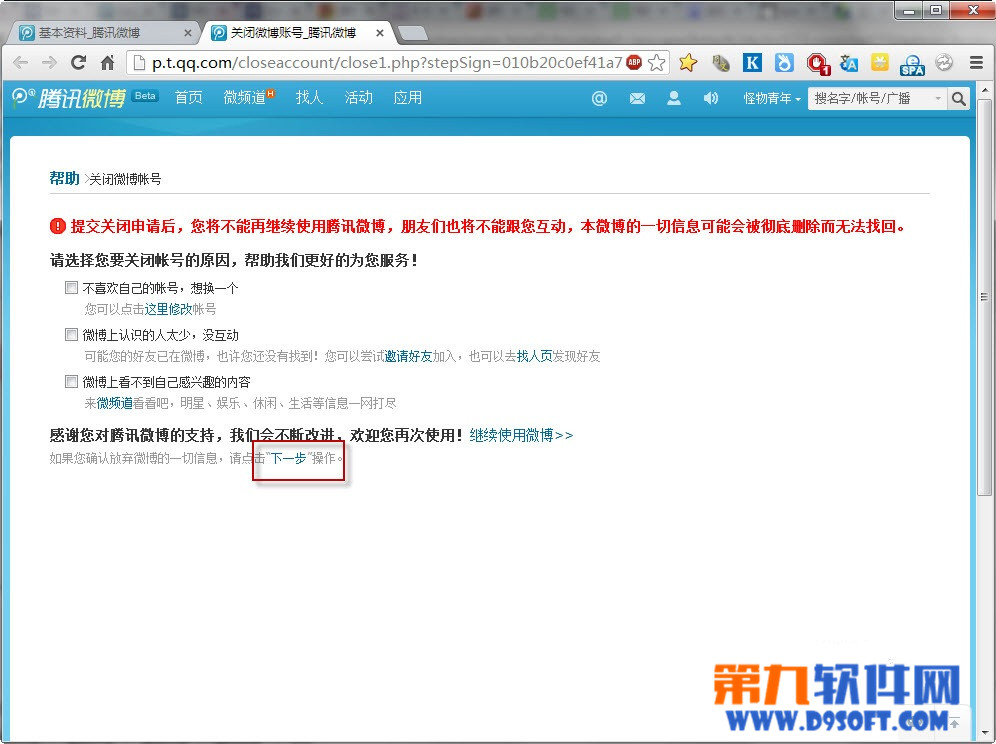Open the yellow star favorites extension

(688, 62)
